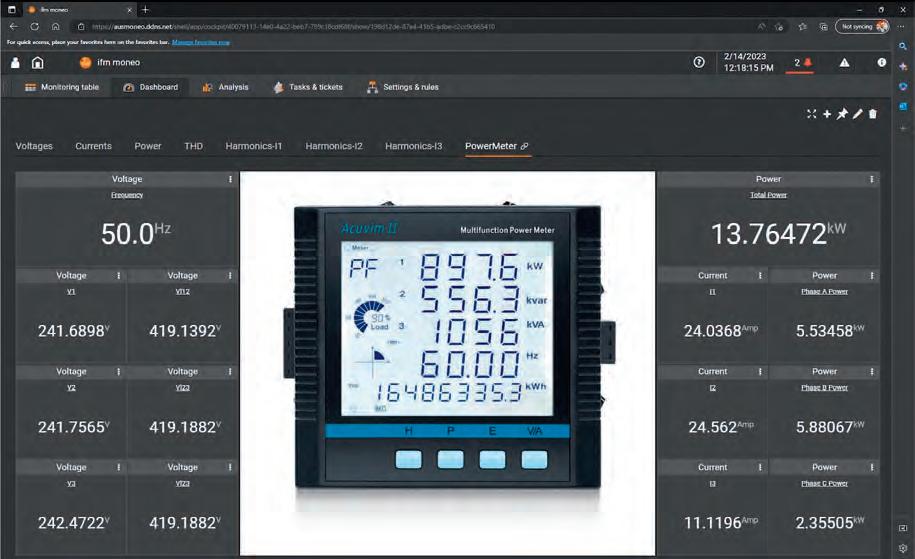Open the ifm moneo logo
Screen dimensions: 915x559
[86, 62]
